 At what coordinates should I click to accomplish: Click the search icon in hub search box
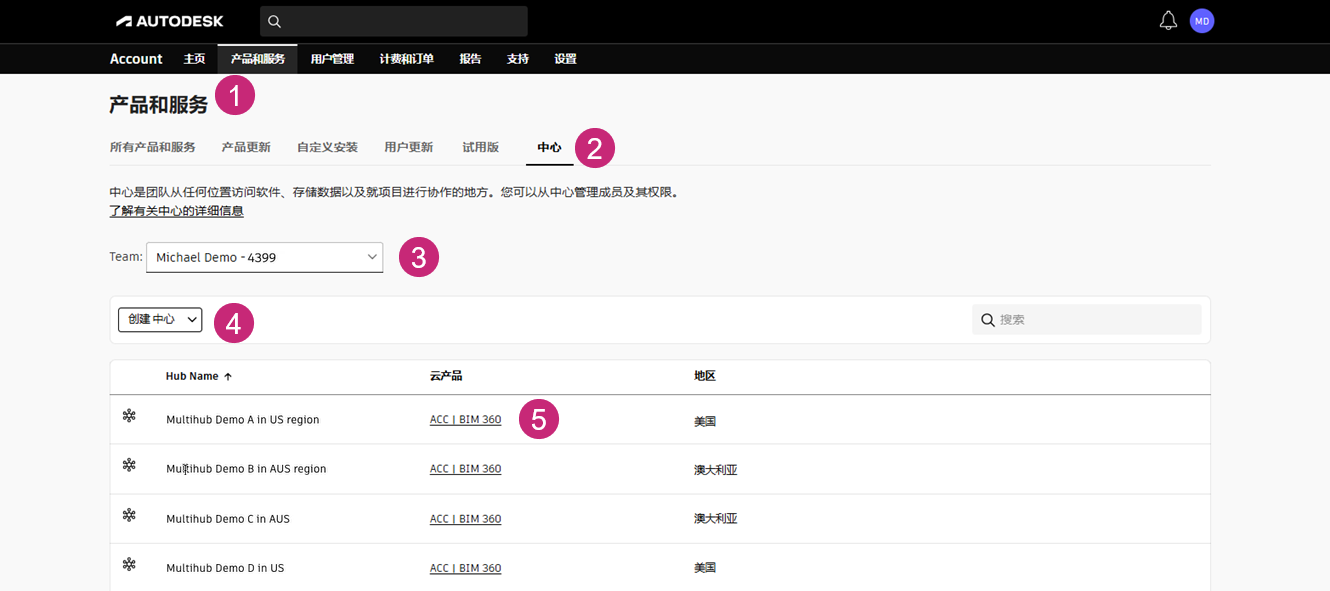coord(988,319)
